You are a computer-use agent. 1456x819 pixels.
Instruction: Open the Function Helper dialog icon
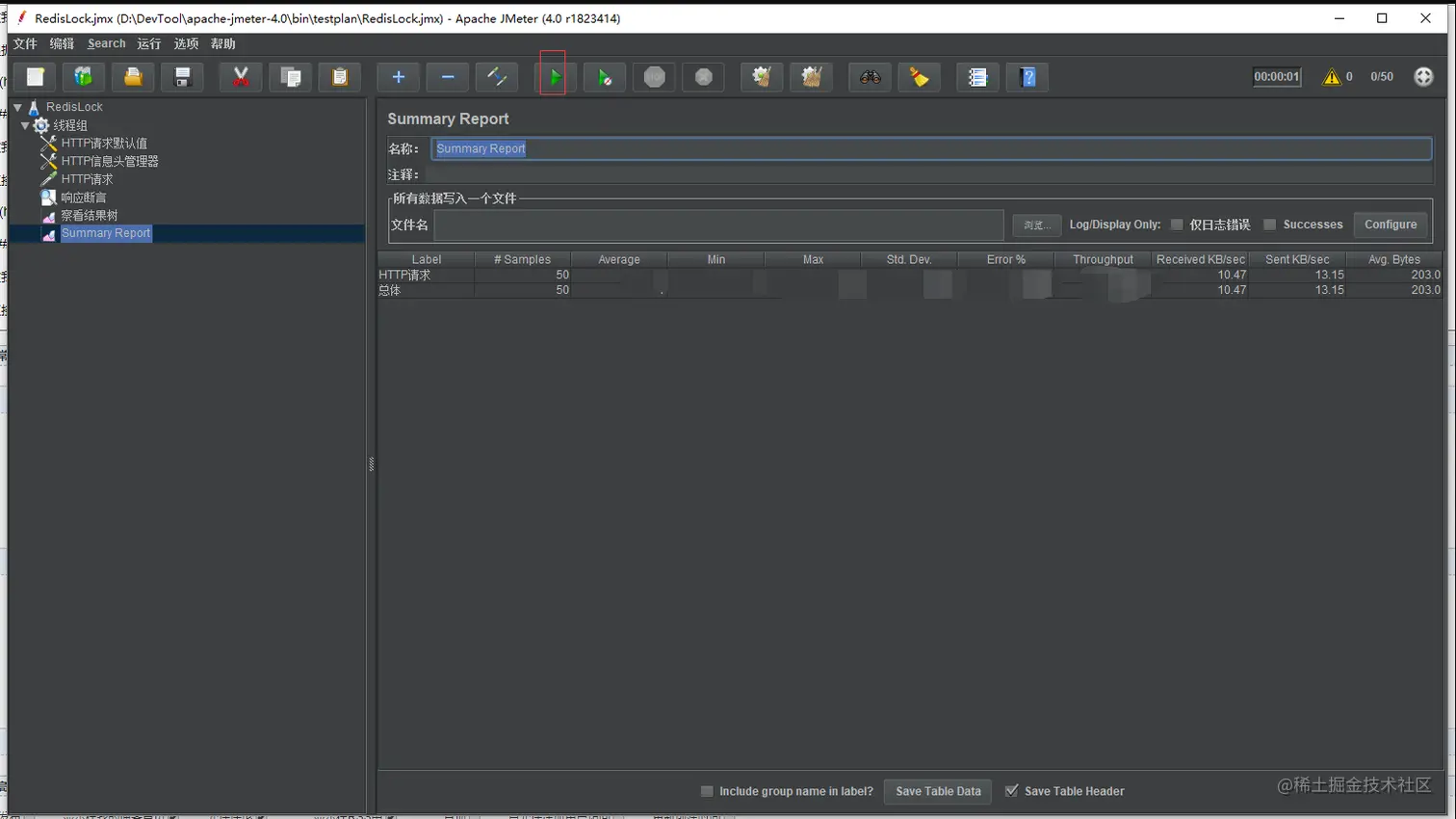click(x=977, y=77)
